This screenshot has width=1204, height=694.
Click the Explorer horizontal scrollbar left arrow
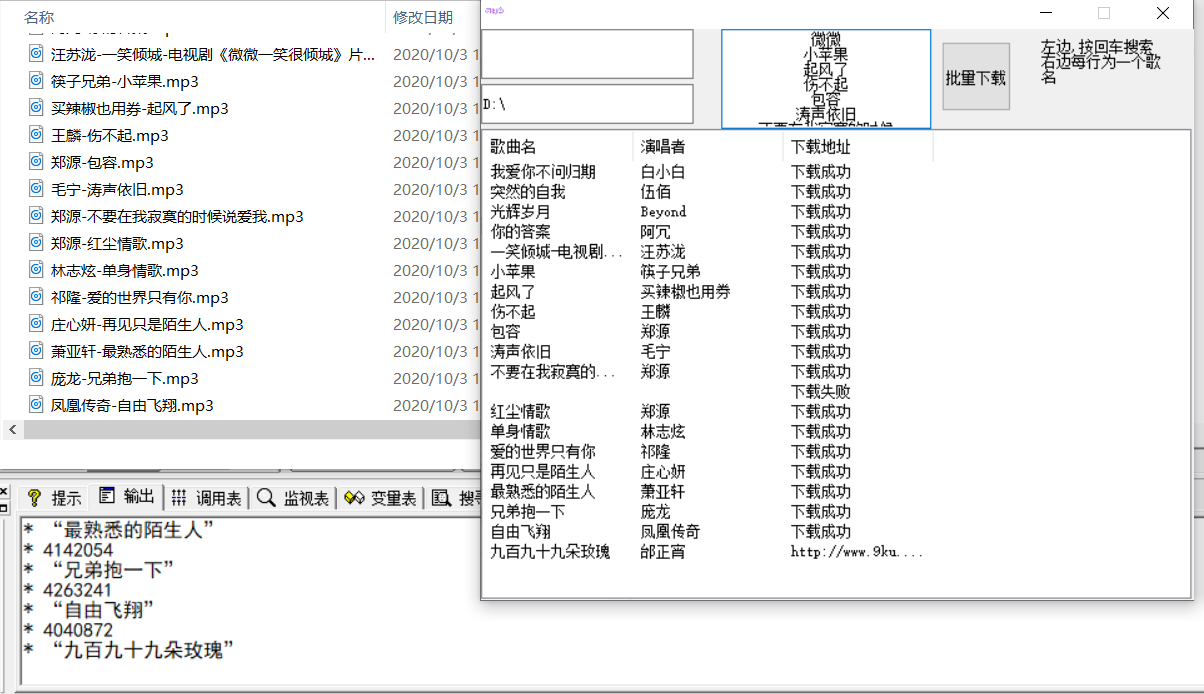click(12, 429)
